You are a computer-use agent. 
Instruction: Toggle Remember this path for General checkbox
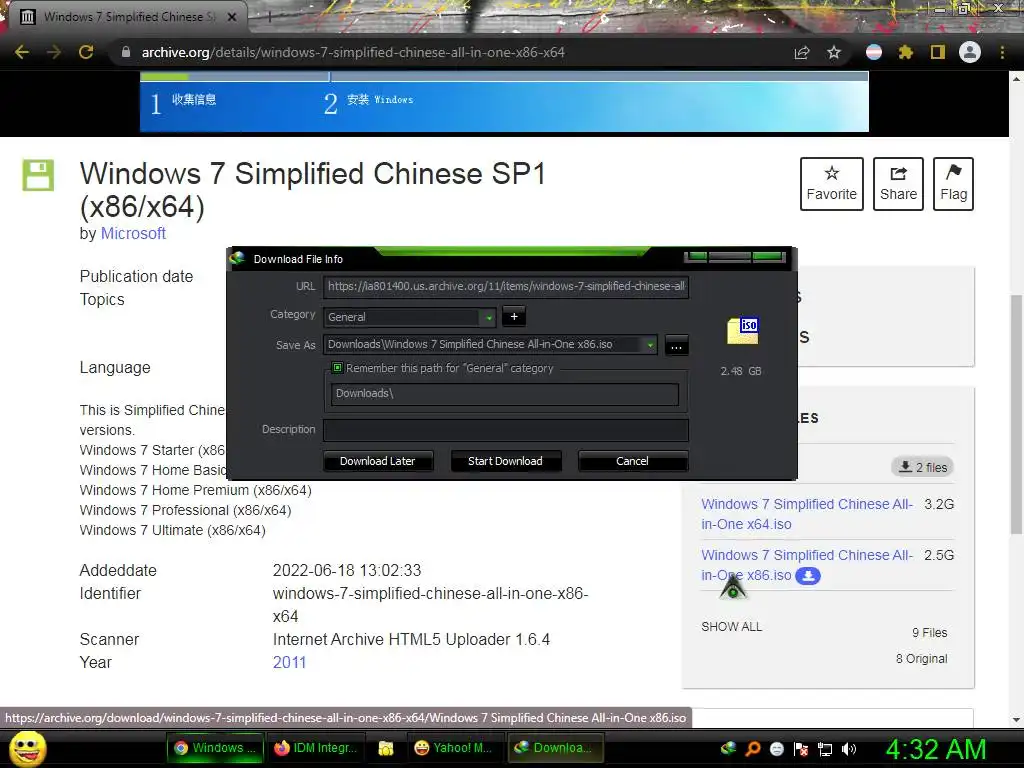pos(337,368)
